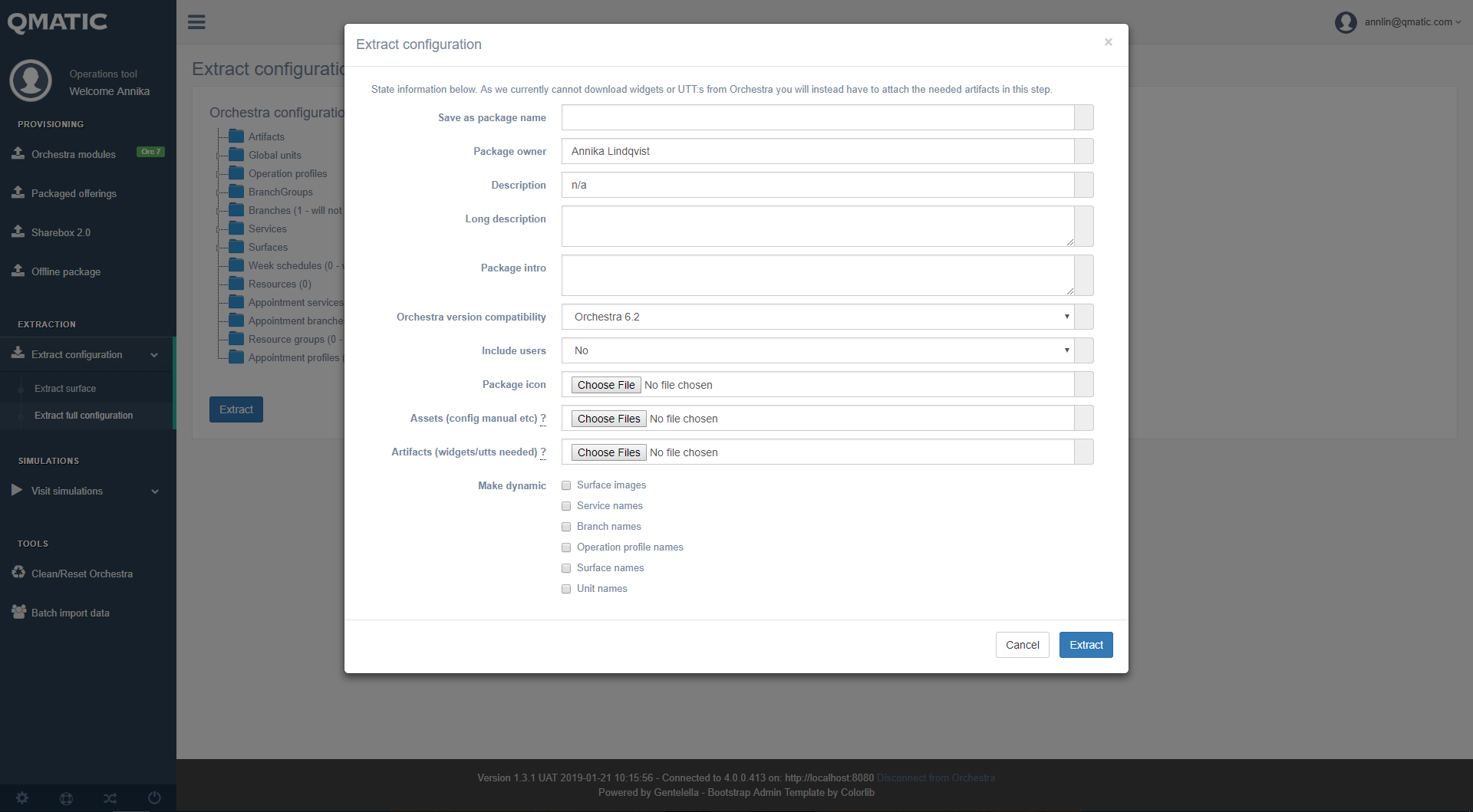
Task: Check the Service names option
Action: click(566, 506)
